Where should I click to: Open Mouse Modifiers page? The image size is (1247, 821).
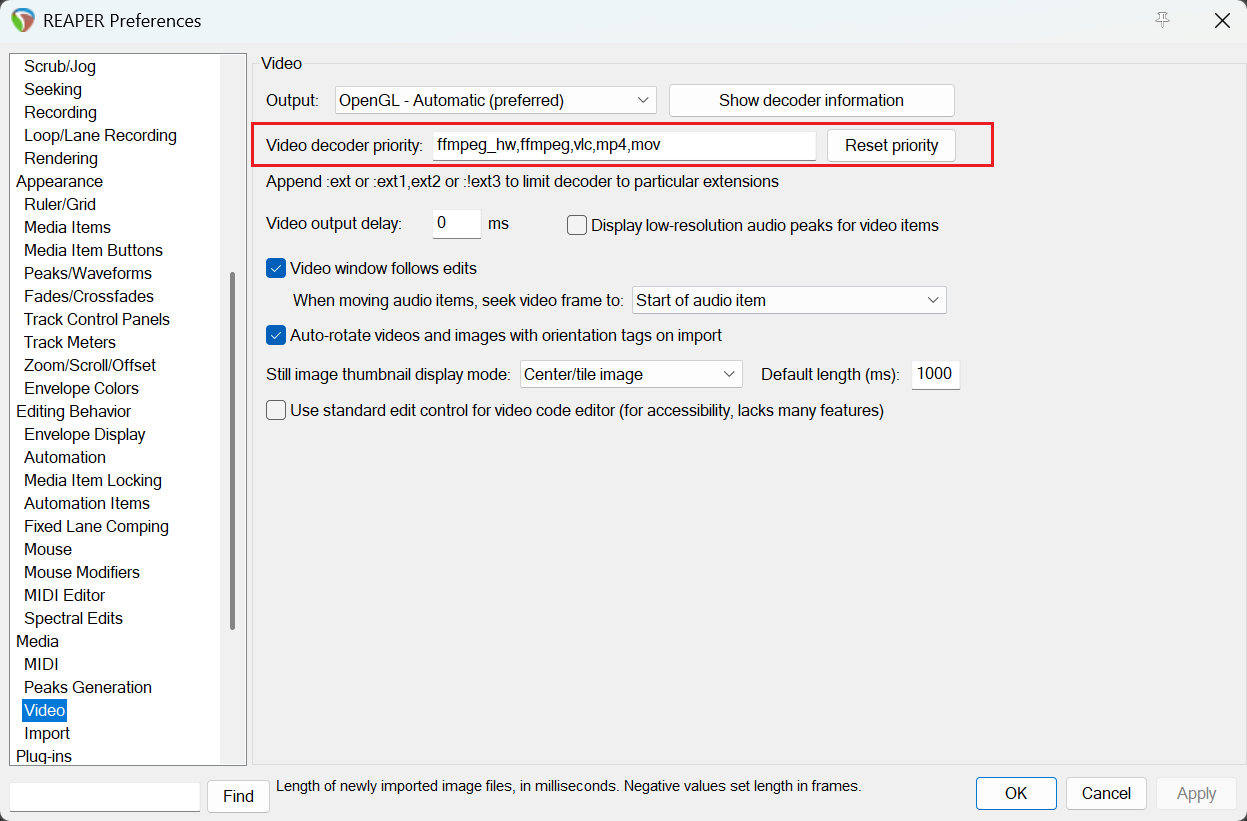tap(82, 572)
